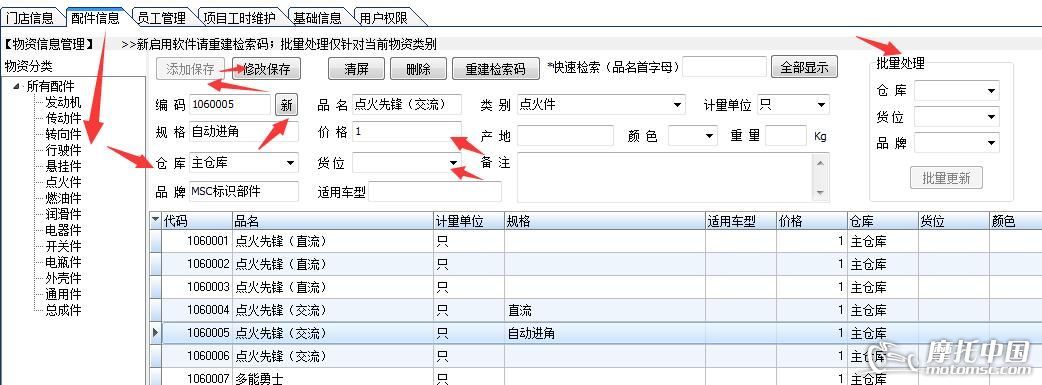Click the 直流 cell in row 1060004
The width and height of the screenshot is (1042, 385).
pos(604,310)
